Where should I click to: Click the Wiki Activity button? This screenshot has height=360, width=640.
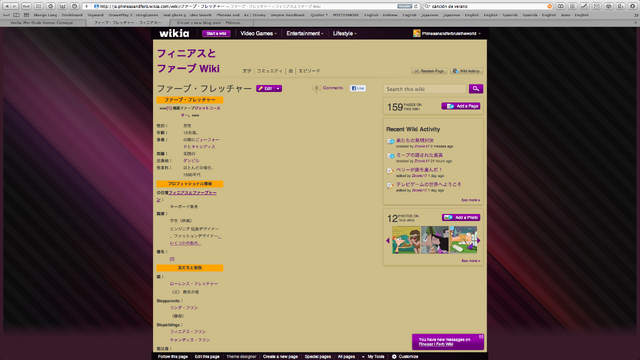467,71
